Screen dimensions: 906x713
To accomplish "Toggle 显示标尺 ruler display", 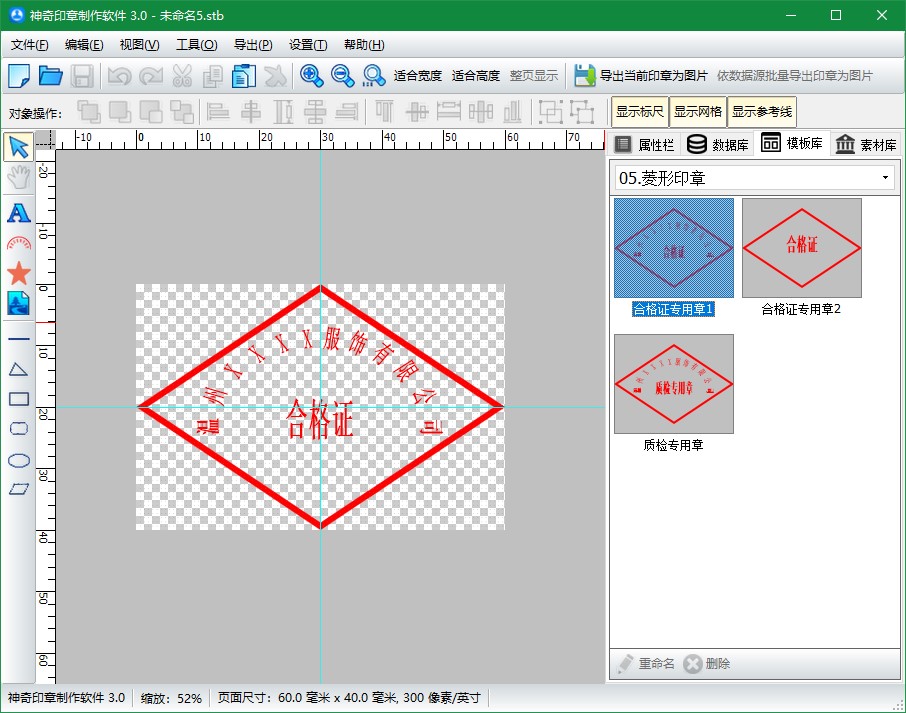I will (639, 112).
